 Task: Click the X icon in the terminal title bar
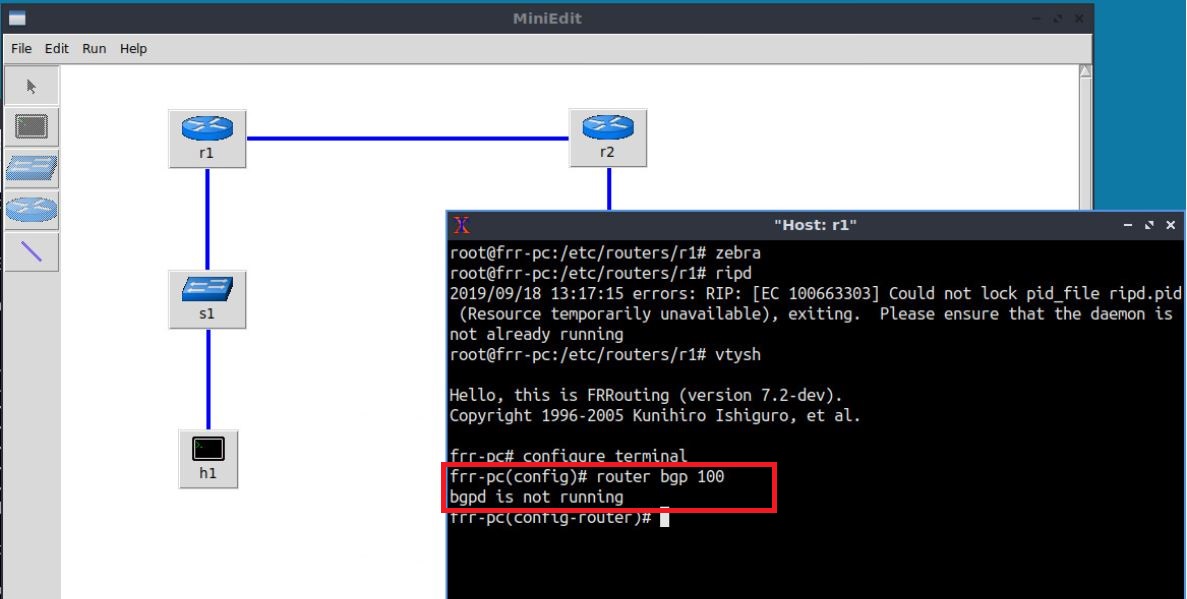(x=461, y=226)
